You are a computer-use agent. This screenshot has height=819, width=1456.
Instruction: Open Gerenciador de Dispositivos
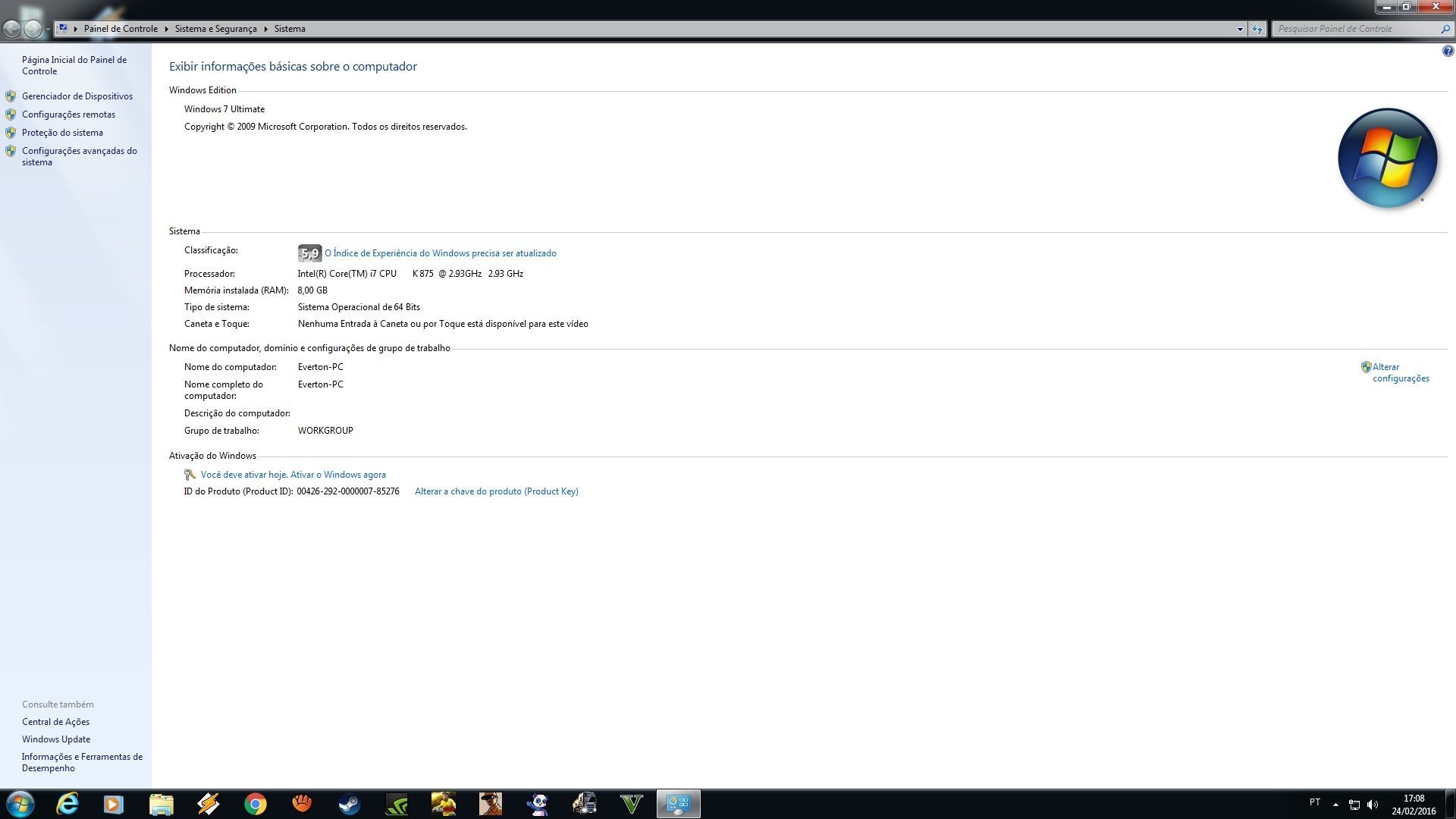pos(77,96)
